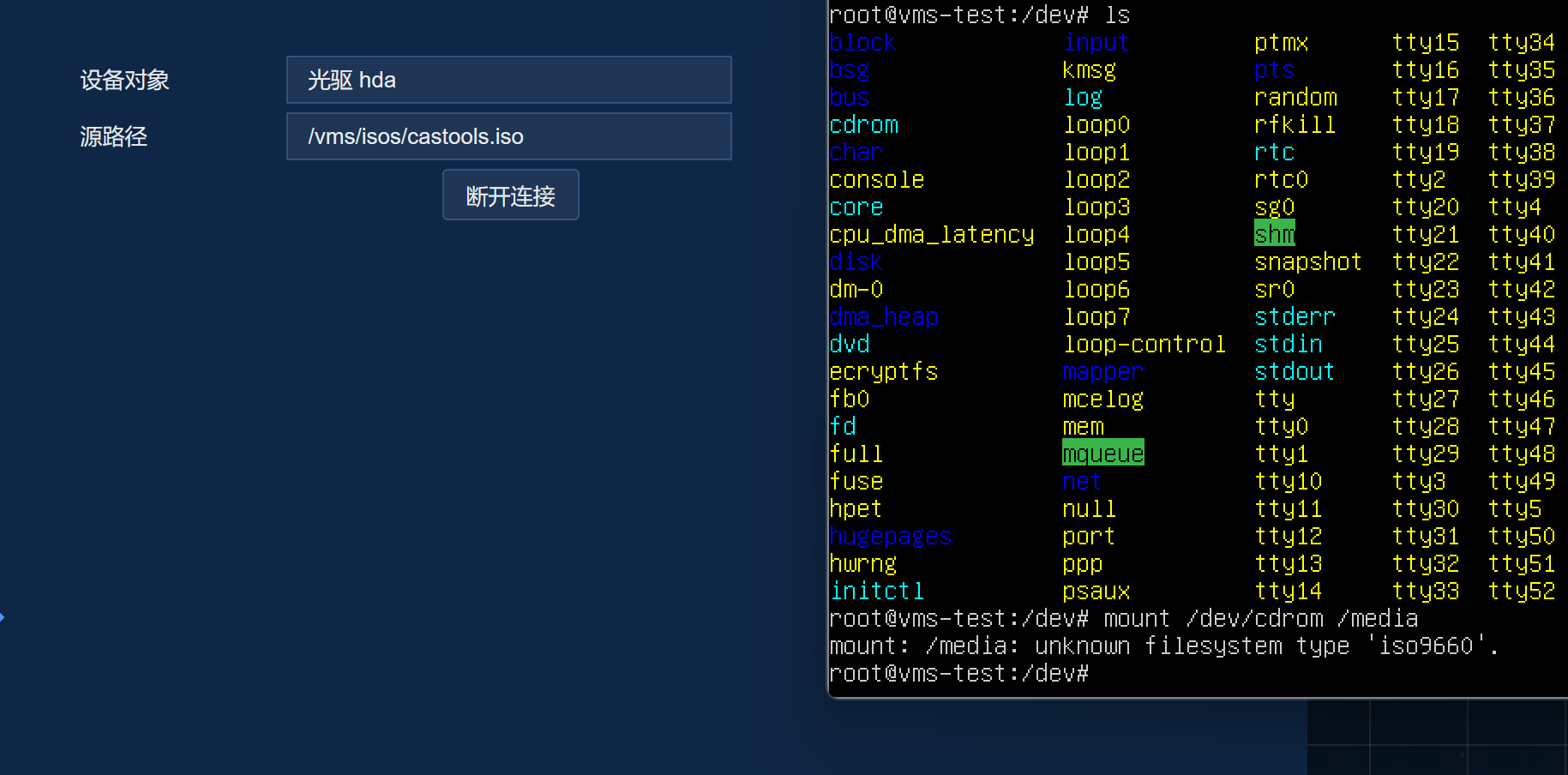Screen dimensions: 1568x775
Task: Click the cdrom entry in the ls listing
Action: 863,125
